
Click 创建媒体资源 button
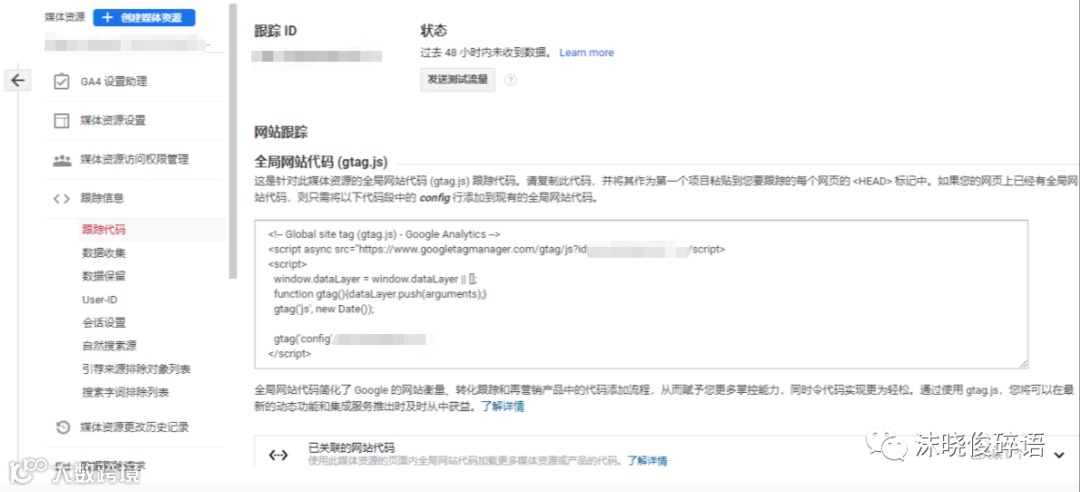tap(144, 18)
